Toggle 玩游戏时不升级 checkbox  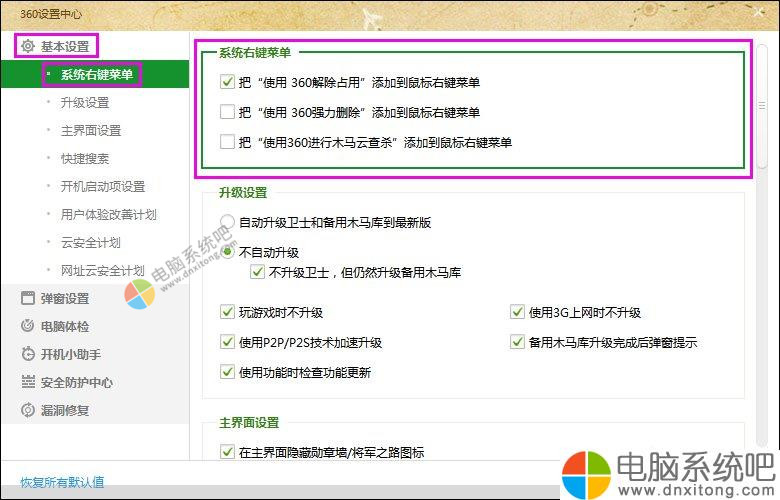227,312
